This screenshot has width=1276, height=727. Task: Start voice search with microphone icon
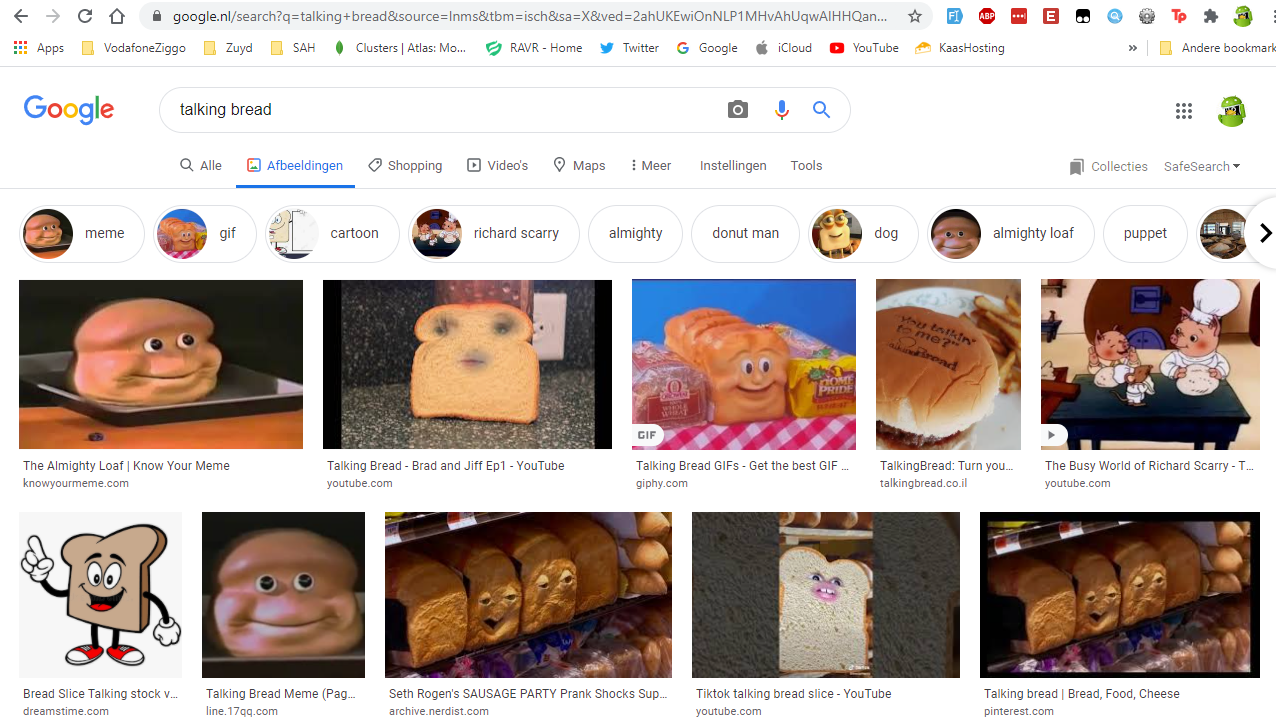point(781,110)
